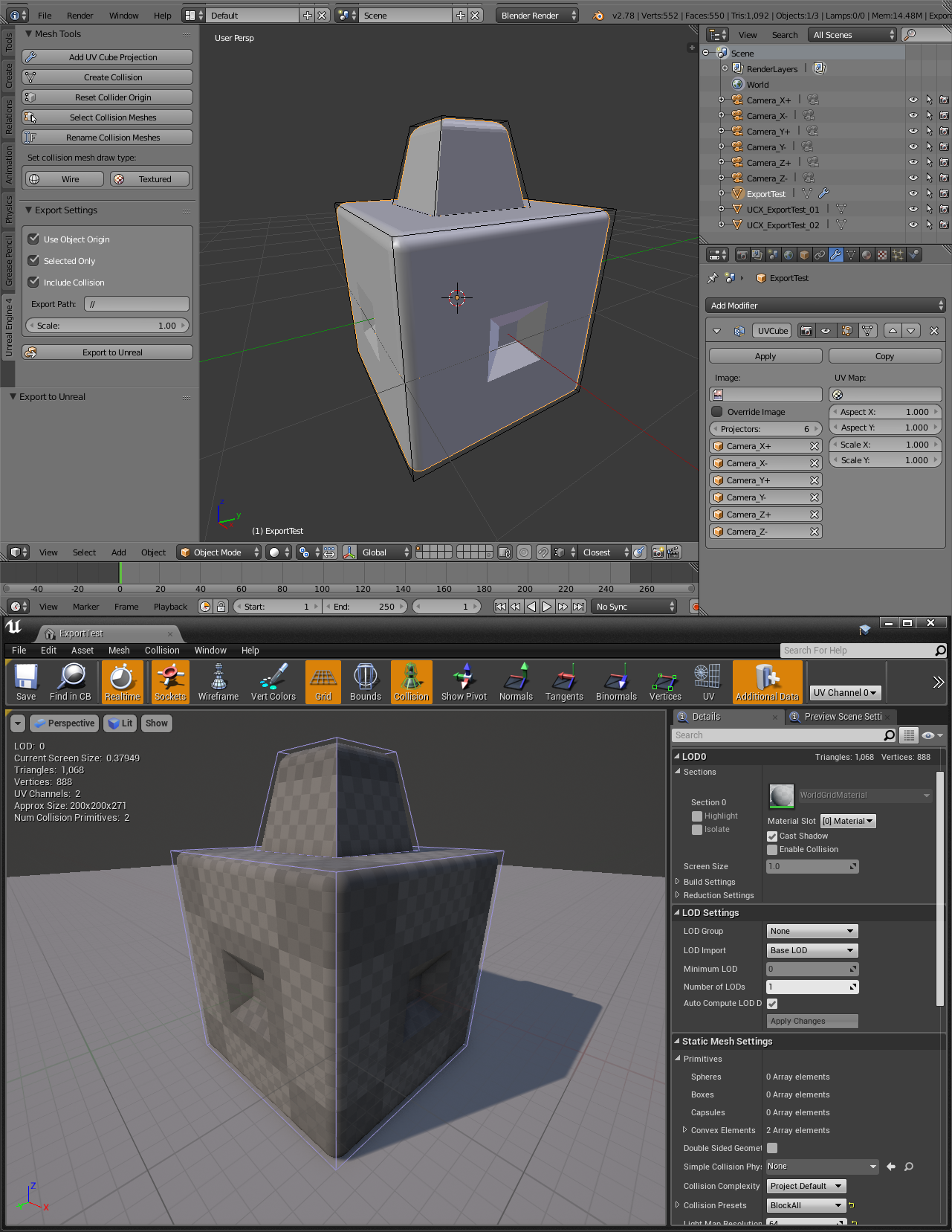Open Blender 3D view Select menu
Screen dimensions: 952x1232
[84, 552]
